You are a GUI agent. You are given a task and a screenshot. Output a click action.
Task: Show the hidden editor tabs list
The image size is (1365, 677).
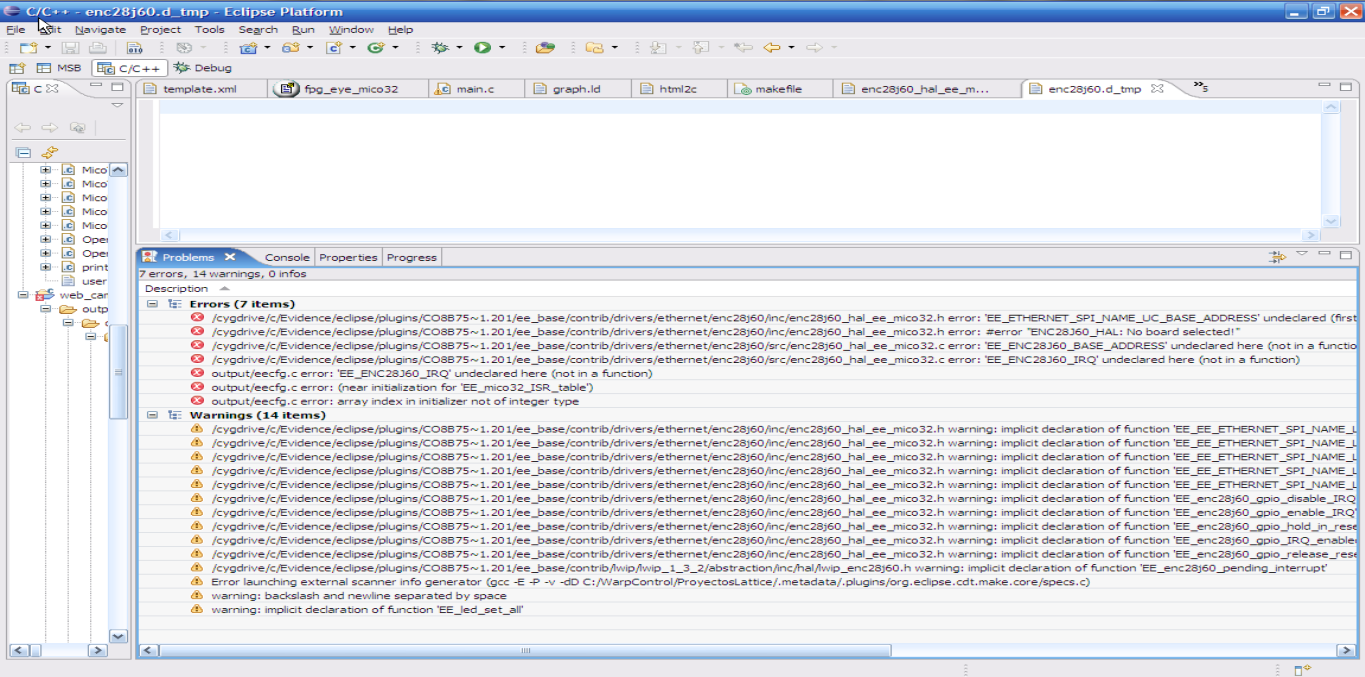tap(1201, 88)
